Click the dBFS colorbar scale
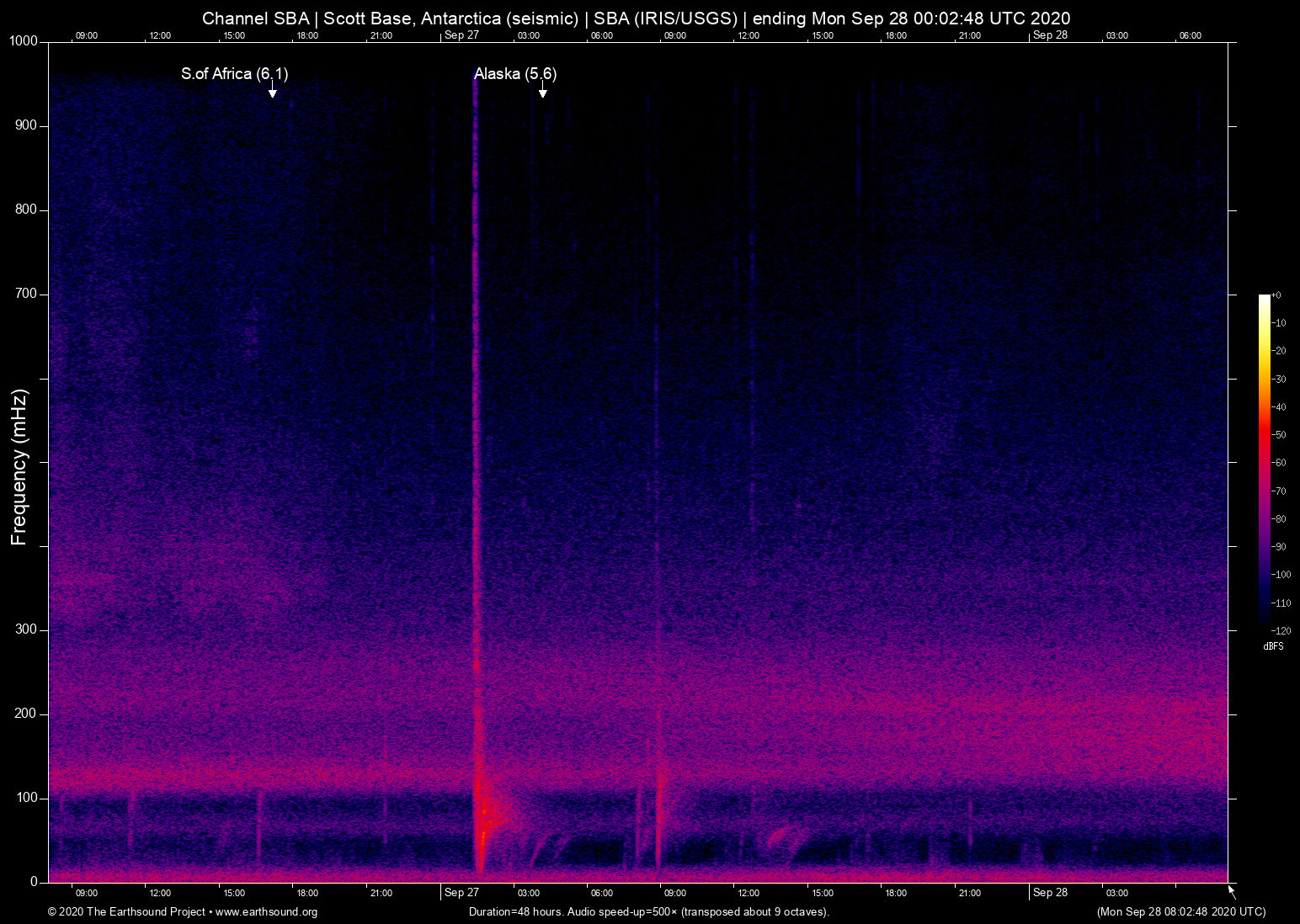This screenshot has height=924, width=1300. (x=1265, y=463)
